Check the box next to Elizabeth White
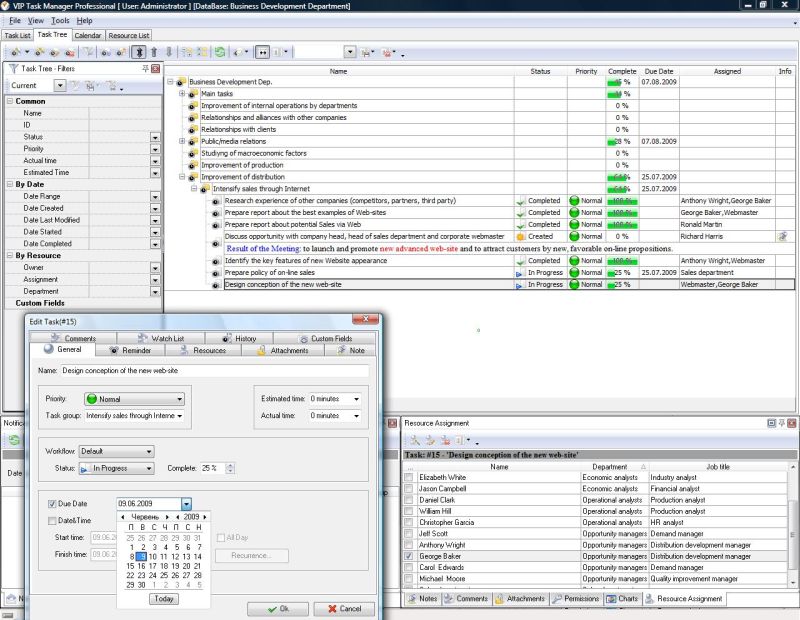800x620 pixels. point(408,478)
